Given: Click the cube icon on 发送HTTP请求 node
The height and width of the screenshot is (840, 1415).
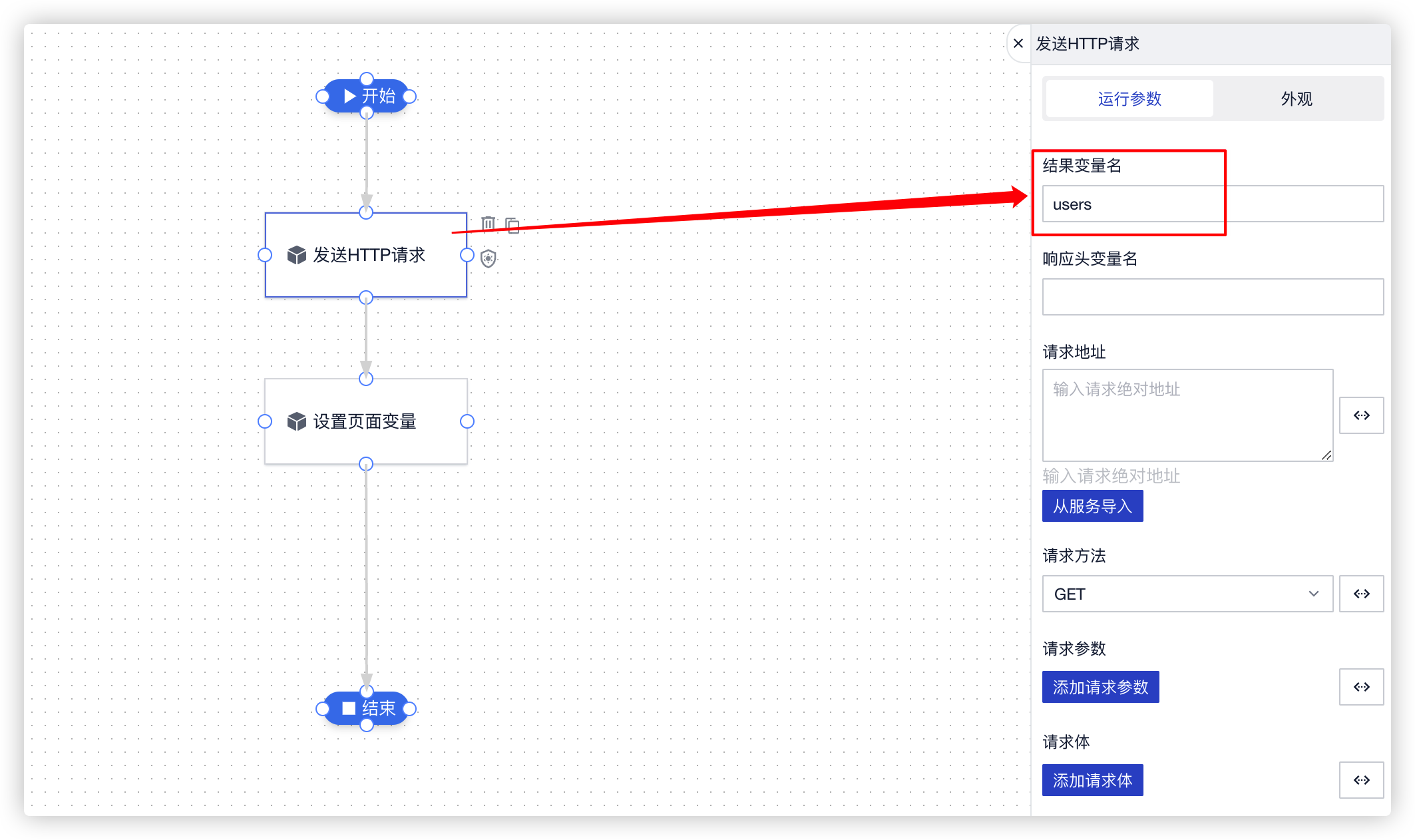Looking at the screenshot, I should [x=295, y=255].
